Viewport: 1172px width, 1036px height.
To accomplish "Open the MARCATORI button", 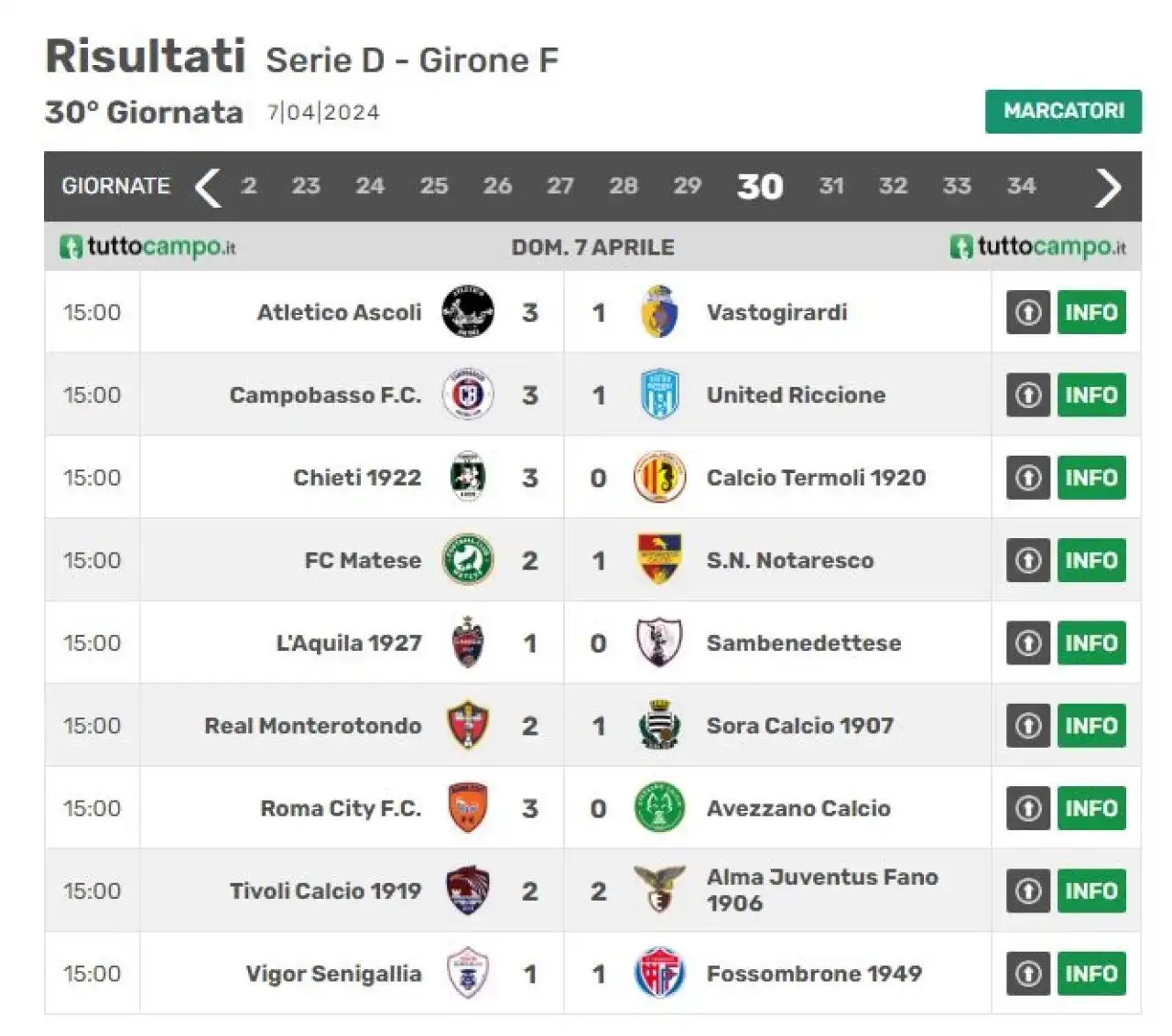I will pos(1063,111).
